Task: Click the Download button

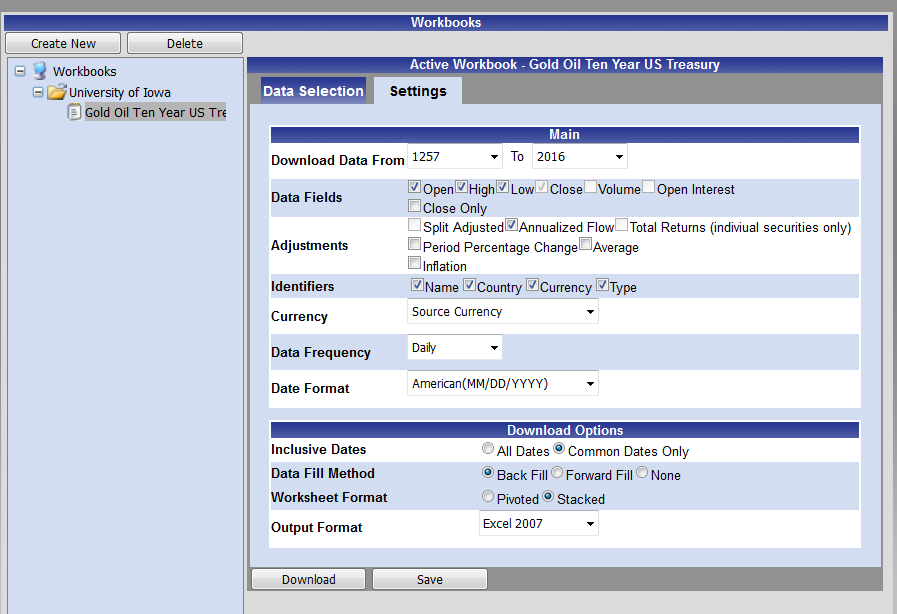Action: click(x=308, y=580)
